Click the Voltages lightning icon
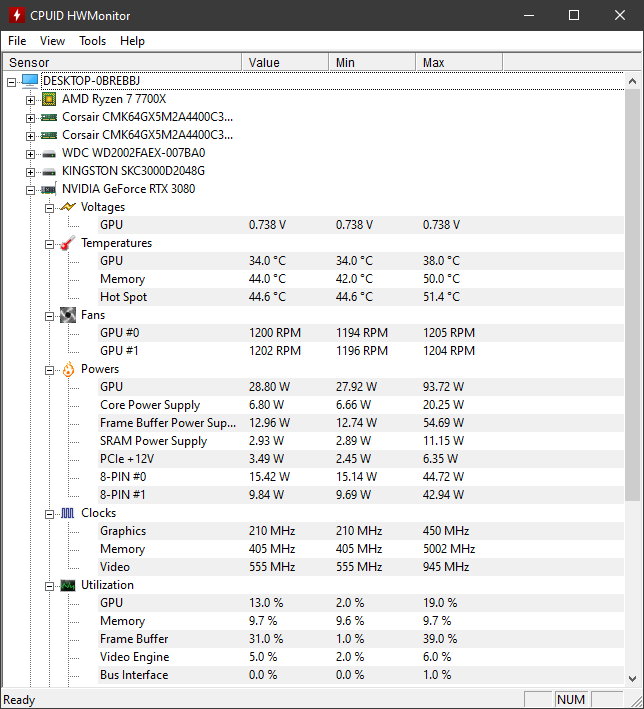Image resolution: width=644 pixels, height=709 pixels. (x=68, y=207)
